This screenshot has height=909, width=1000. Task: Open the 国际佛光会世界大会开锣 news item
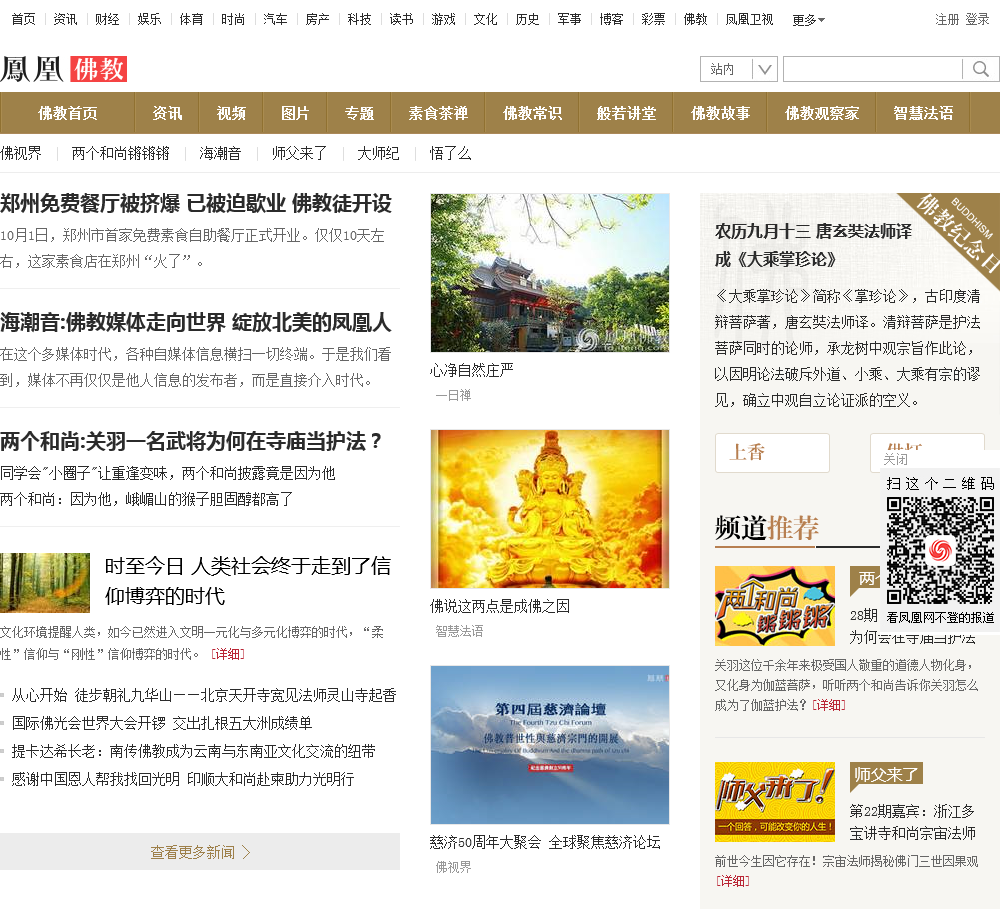[x=162, y=723]
